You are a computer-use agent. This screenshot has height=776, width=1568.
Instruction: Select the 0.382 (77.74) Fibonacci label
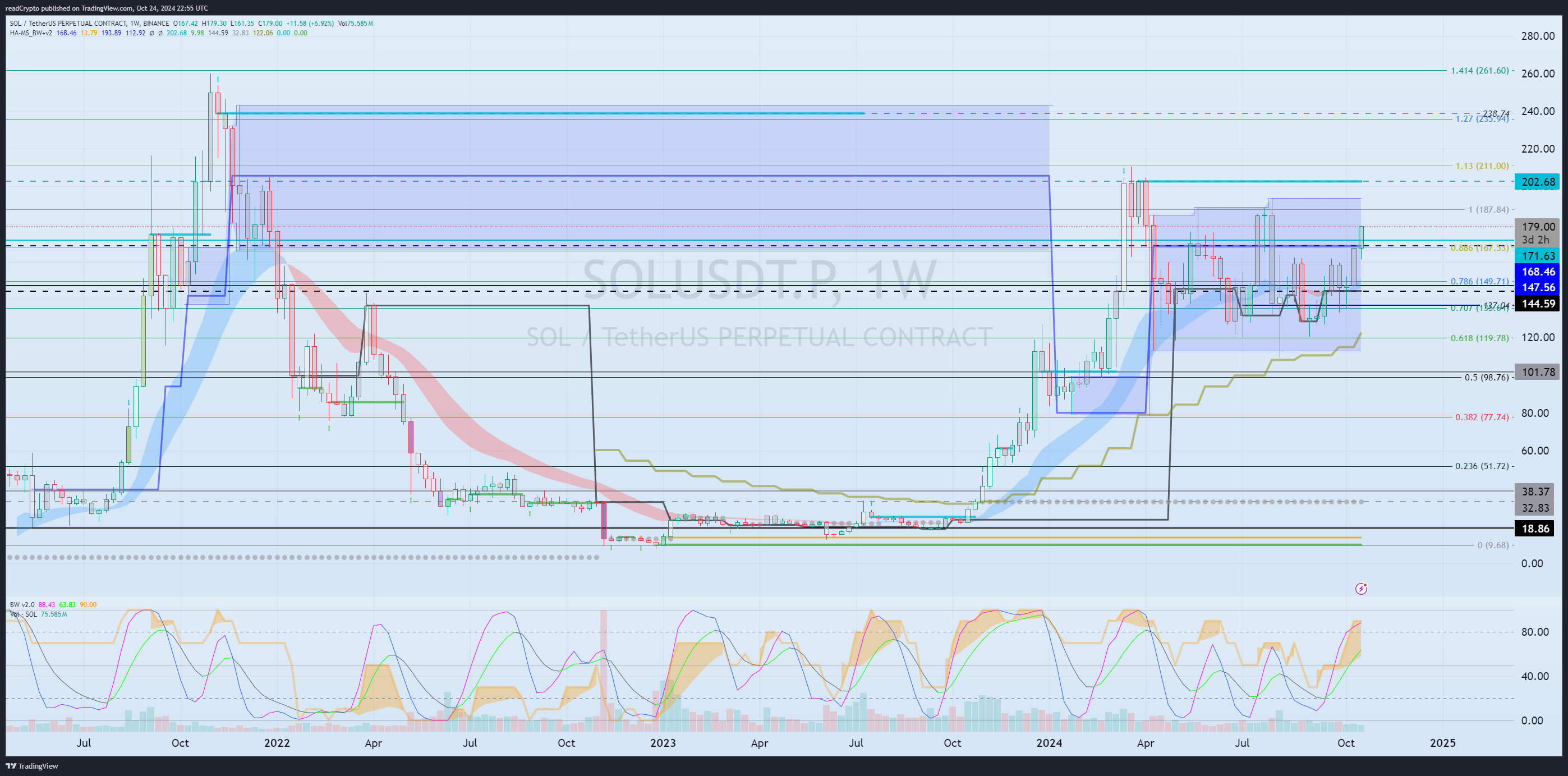coord(1482,417)
